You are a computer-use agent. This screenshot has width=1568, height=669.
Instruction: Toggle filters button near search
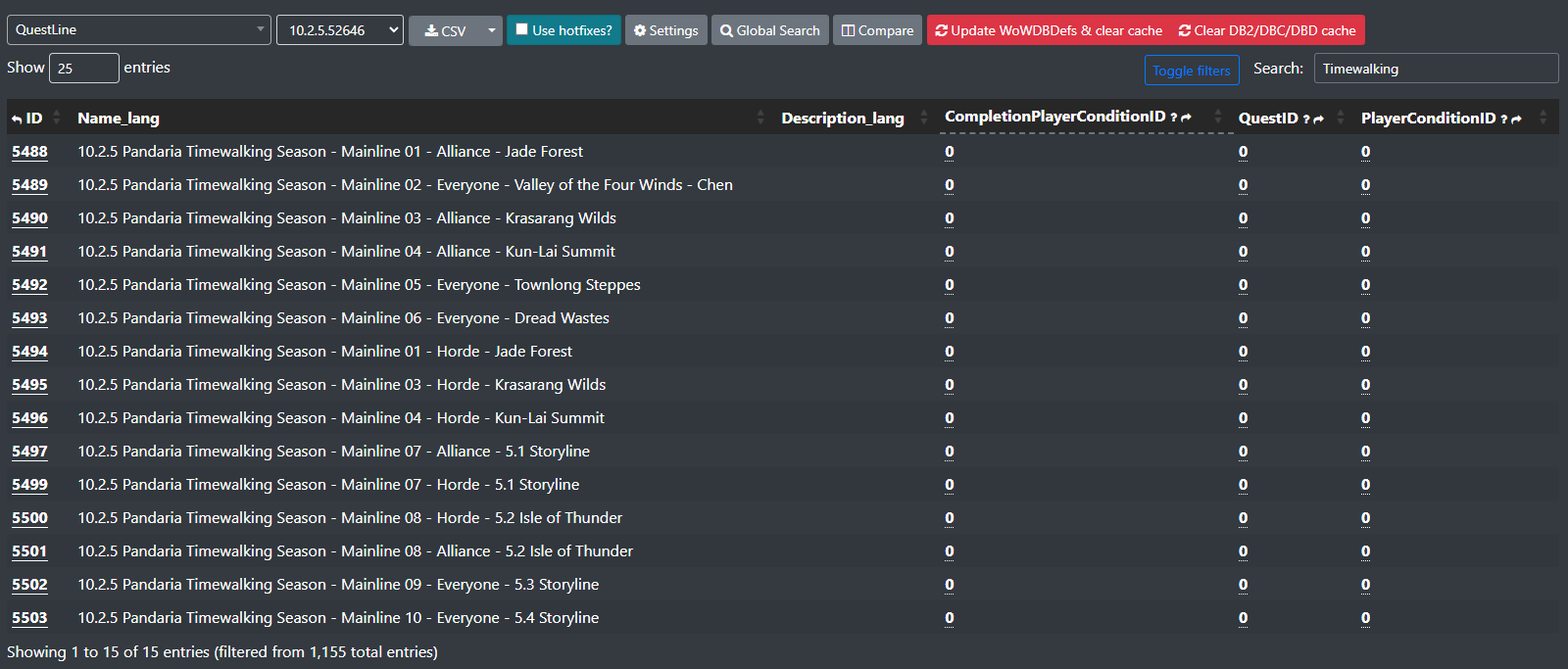(1192, 71)
